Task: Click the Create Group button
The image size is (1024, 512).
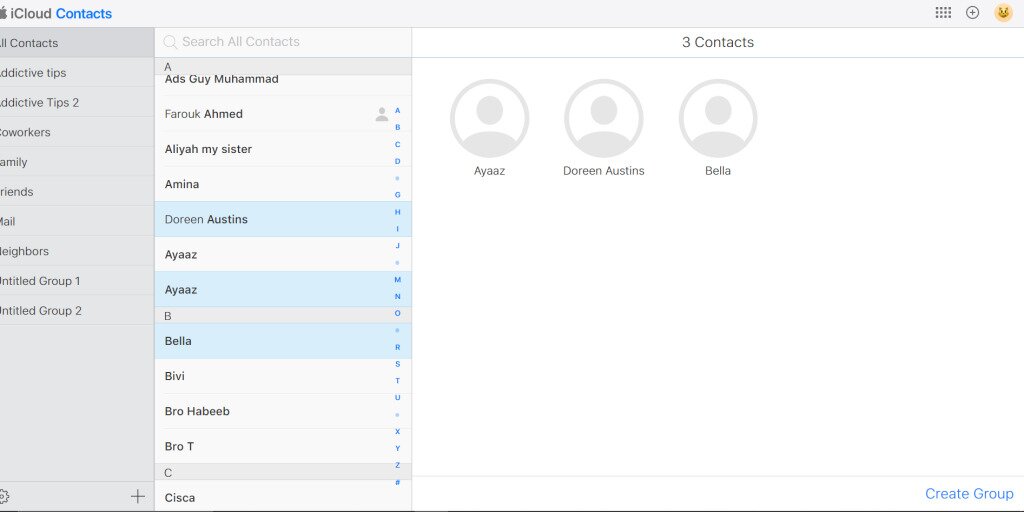Action: click(x=969, y=494)
